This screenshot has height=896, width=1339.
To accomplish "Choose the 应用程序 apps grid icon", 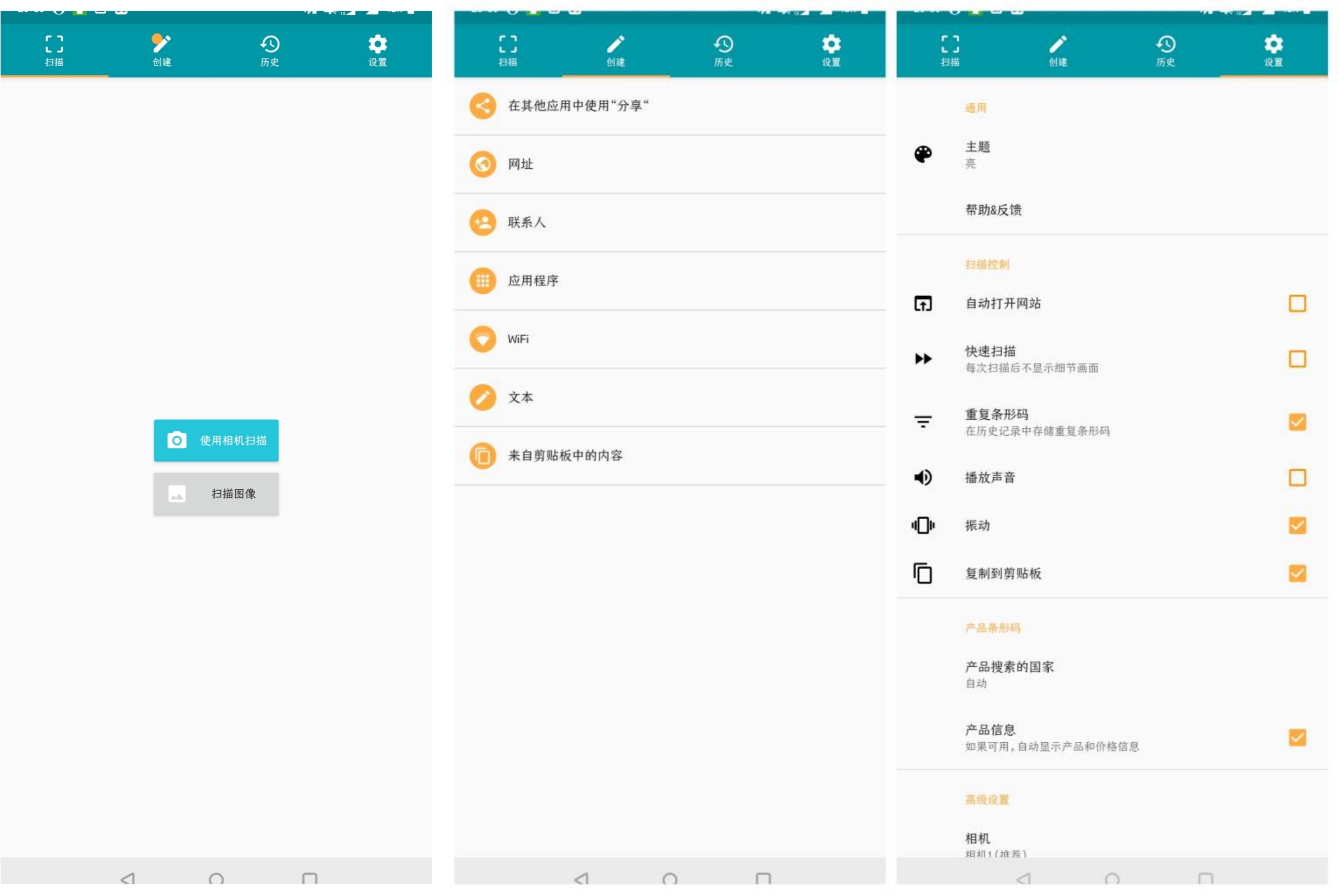I will pyautogui.click(x=483, y=280).
